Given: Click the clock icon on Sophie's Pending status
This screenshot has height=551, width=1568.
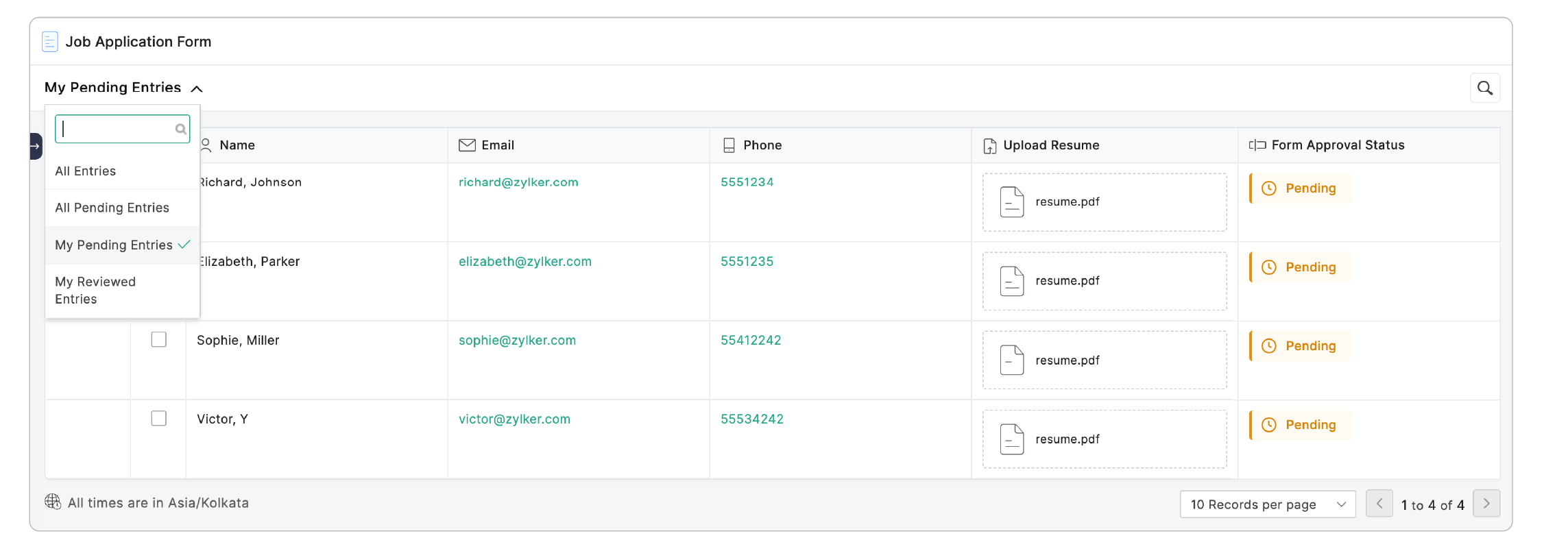Looking at the screenshot, I should 1269,346.
